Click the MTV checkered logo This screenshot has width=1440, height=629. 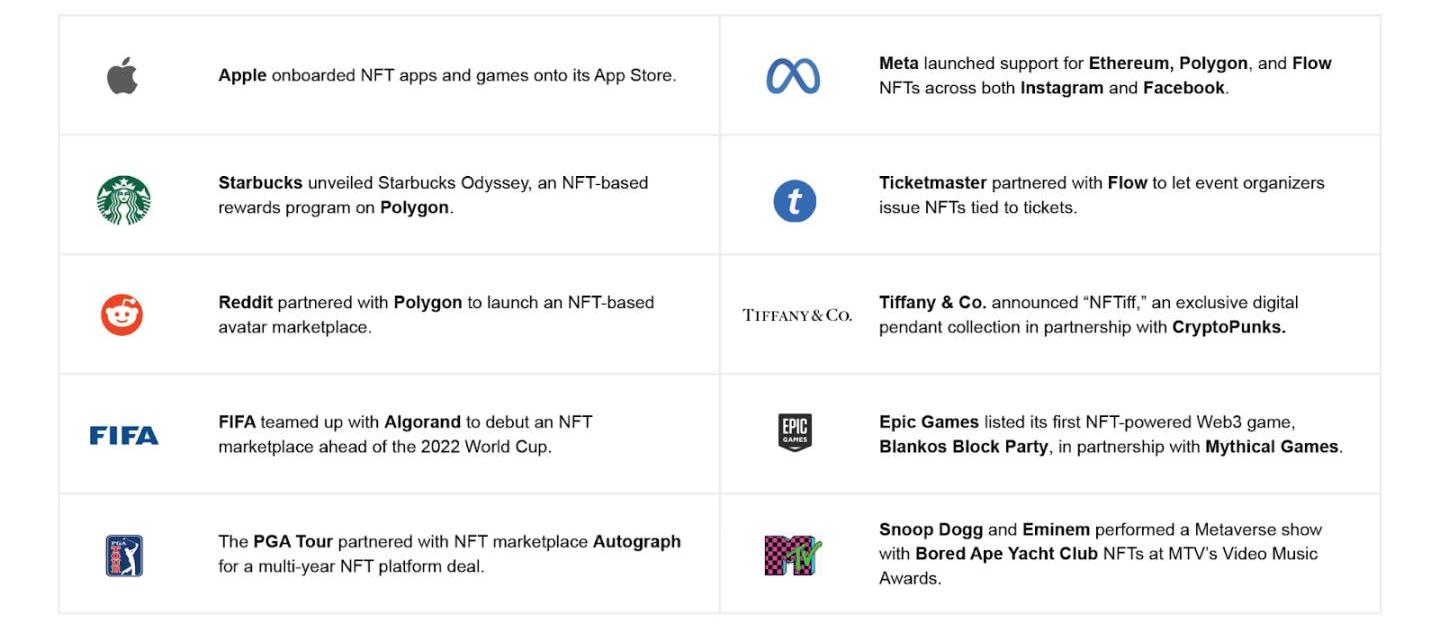[x=793, y=555]
